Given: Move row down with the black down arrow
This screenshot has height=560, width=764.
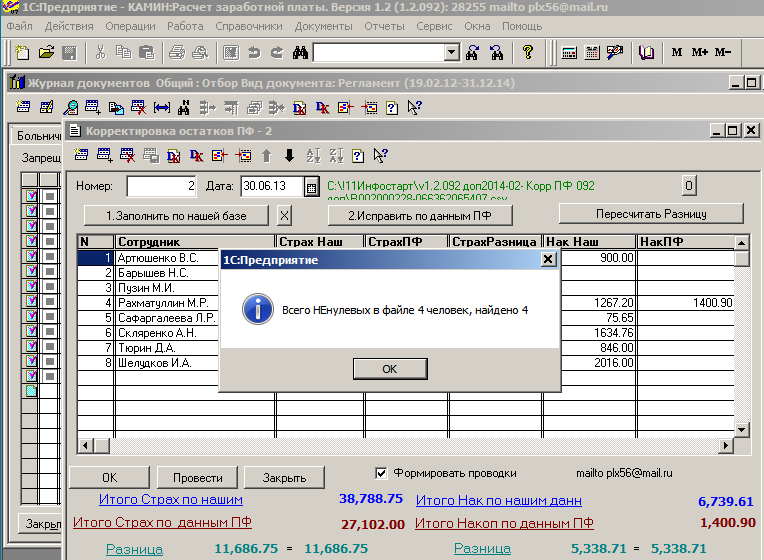Looking at the screenshot, I should coord(289,155).
